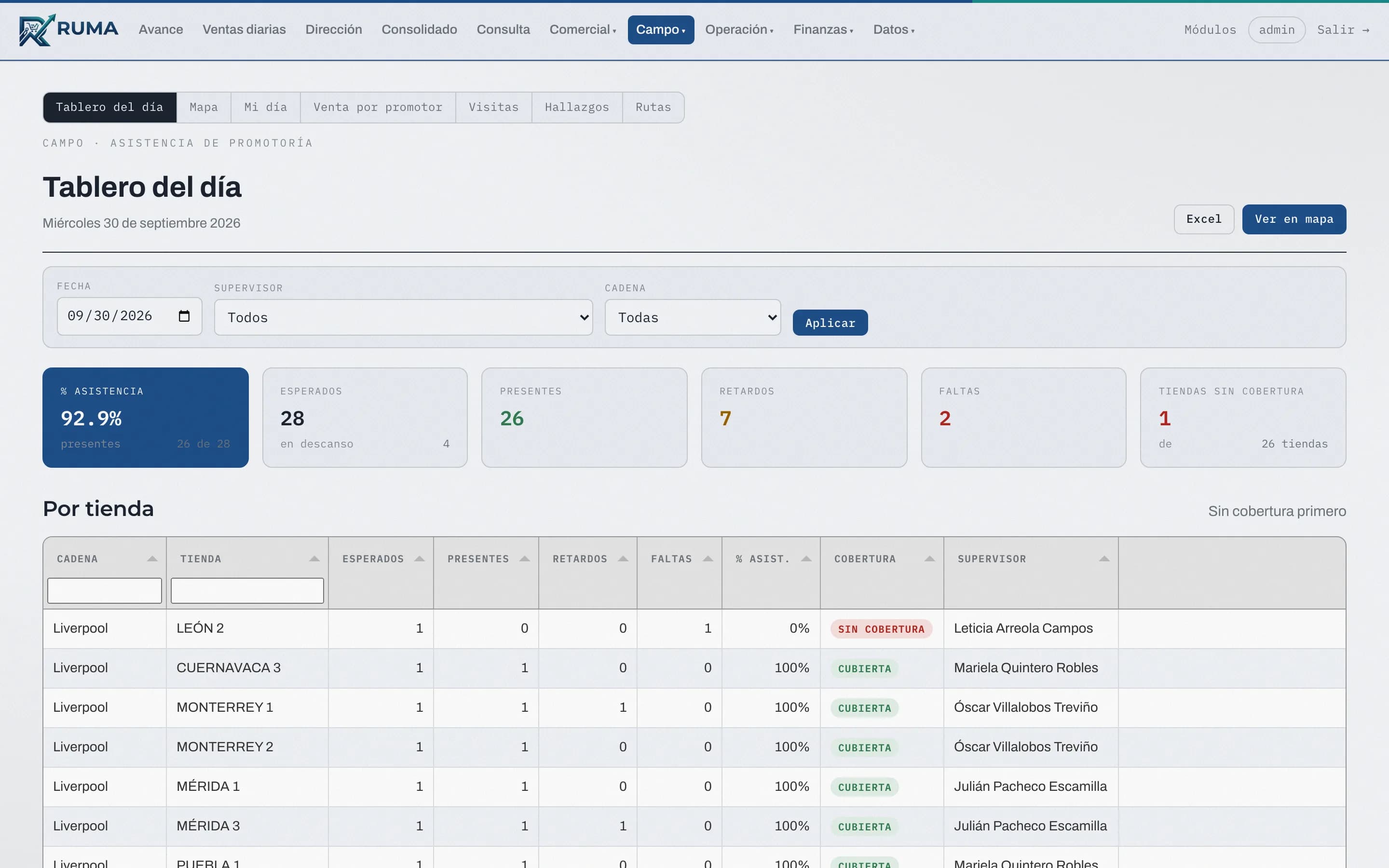This screenshot has width=1389, height=868.
Task: Open the Cadena dropdown set to Todas
Action: tap(693, 317)
